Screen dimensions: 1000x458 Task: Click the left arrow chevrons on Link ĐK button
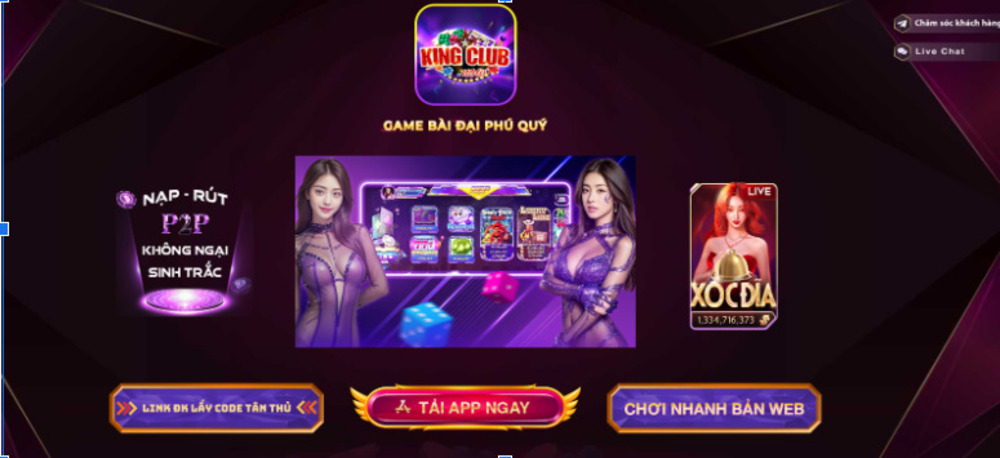click(126, 408)
